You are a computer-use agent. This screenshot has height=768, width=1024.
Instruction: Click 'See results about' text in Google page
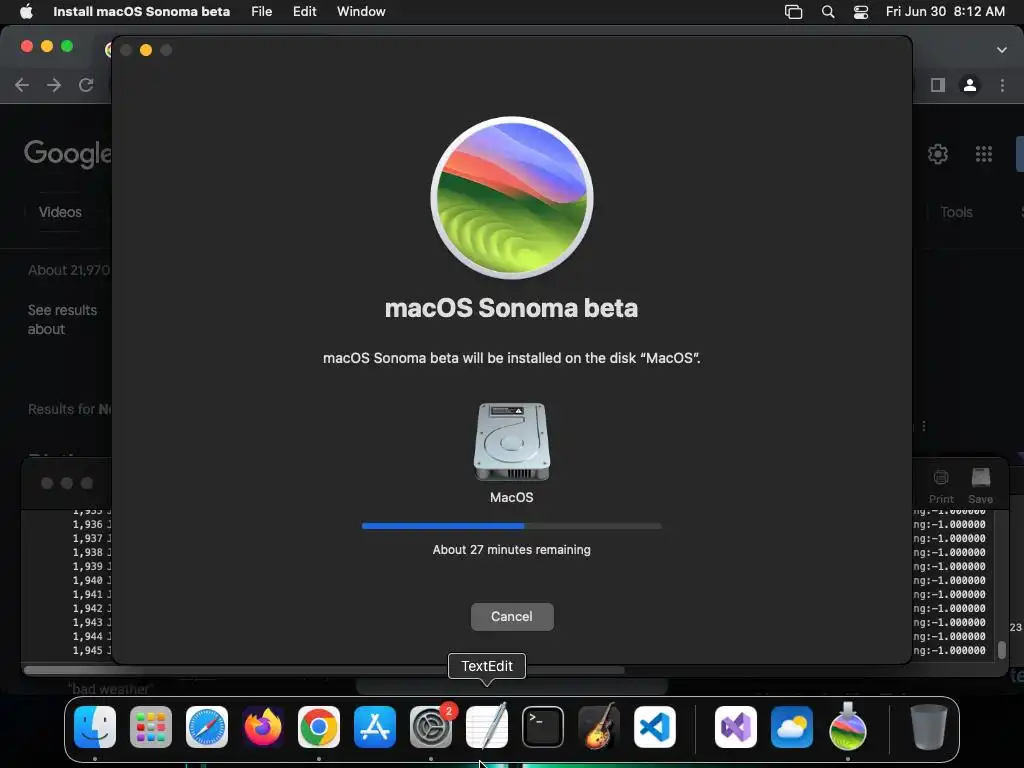coord(62,319)
